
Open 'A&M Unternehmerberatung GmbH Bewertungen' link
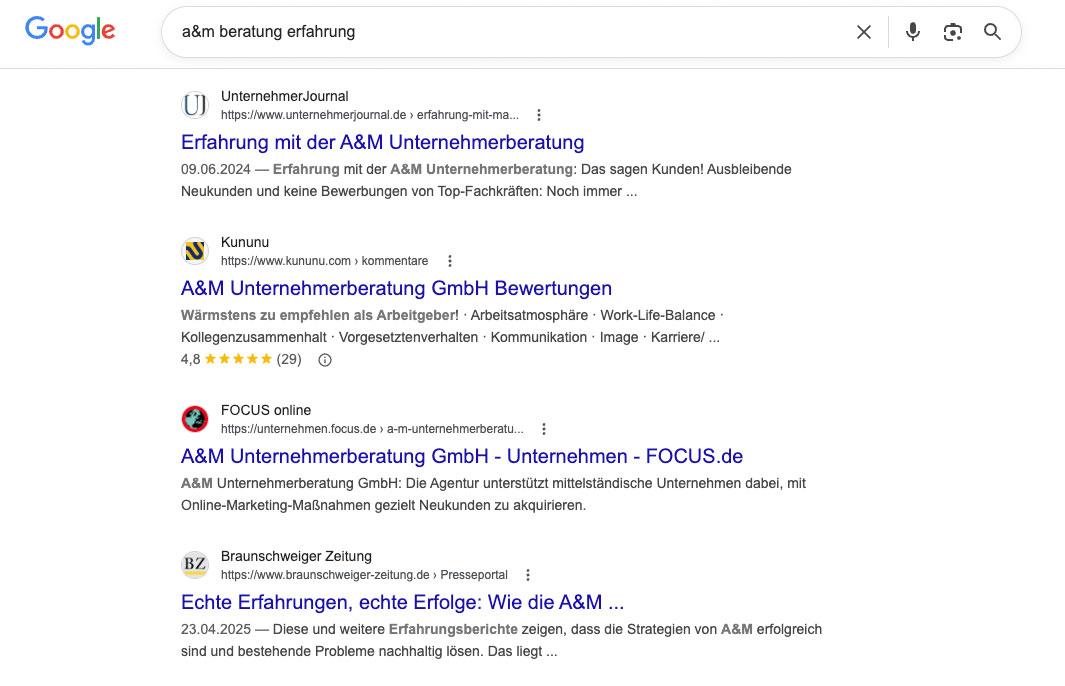[396, 288]
